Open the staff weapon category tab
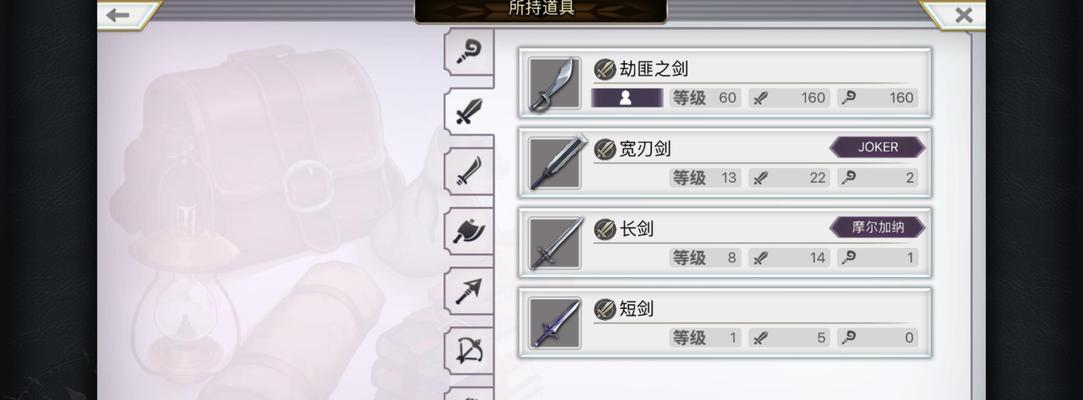This screenshot has width=1083, height=400. [x=470, y=52]
